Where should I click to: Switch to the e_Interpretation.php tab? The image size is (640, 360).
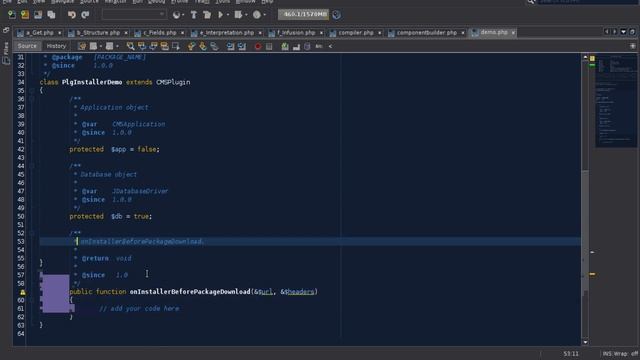227,33
